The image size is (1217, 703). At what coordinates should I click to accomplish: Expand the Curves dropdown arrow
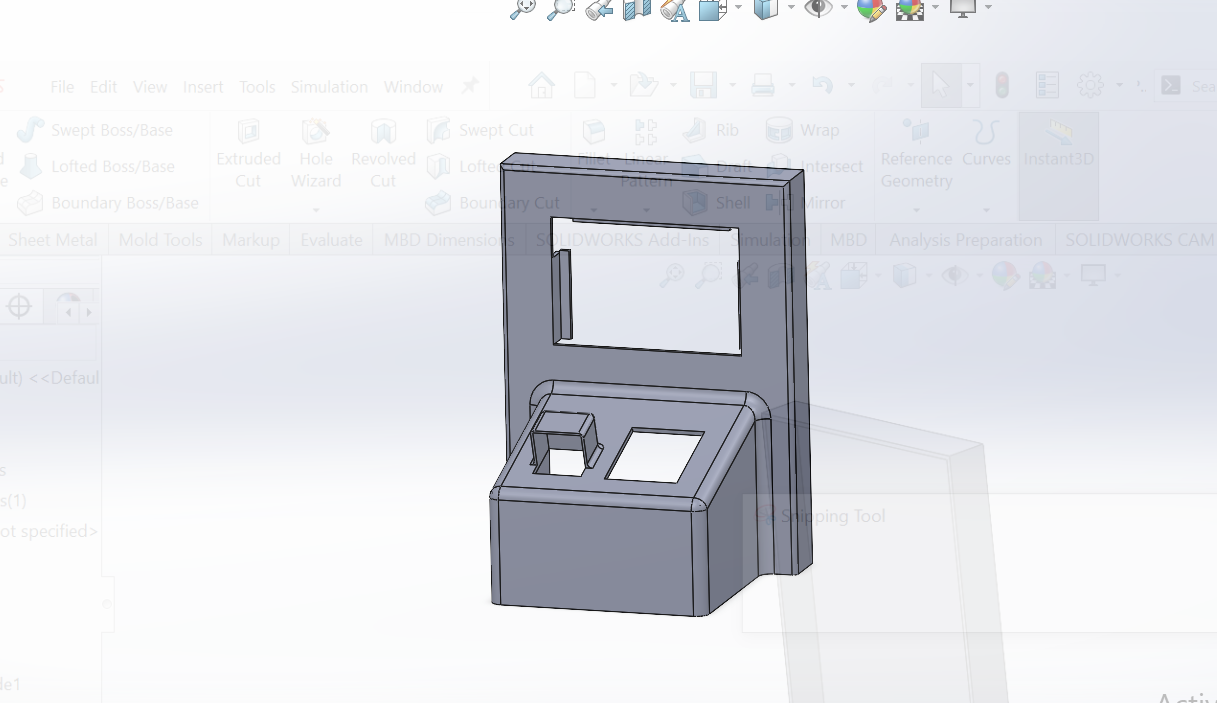click(987, 210)
